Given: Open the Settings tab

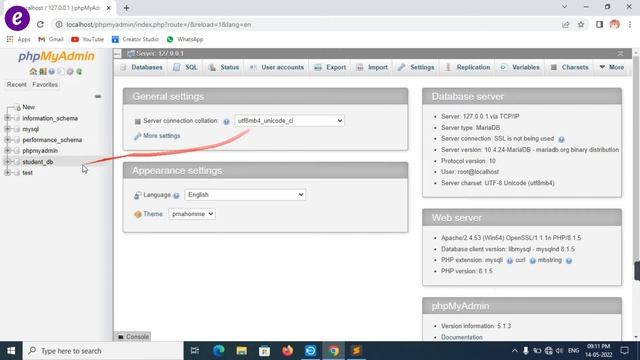Looking at the screenshot, I should 417,67.
